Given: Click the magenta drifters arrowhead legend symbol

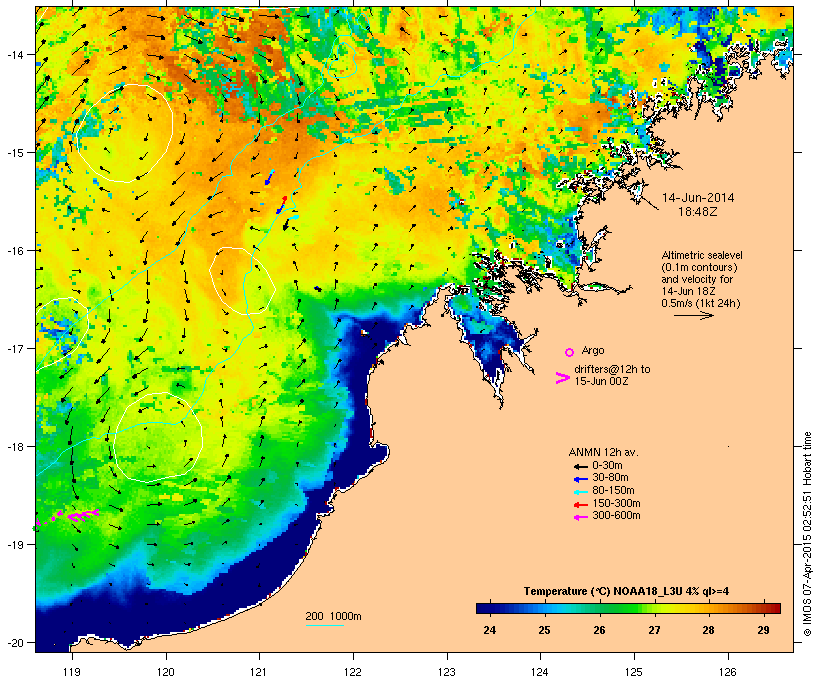Looking at the screenshot, I should point(562,378).
